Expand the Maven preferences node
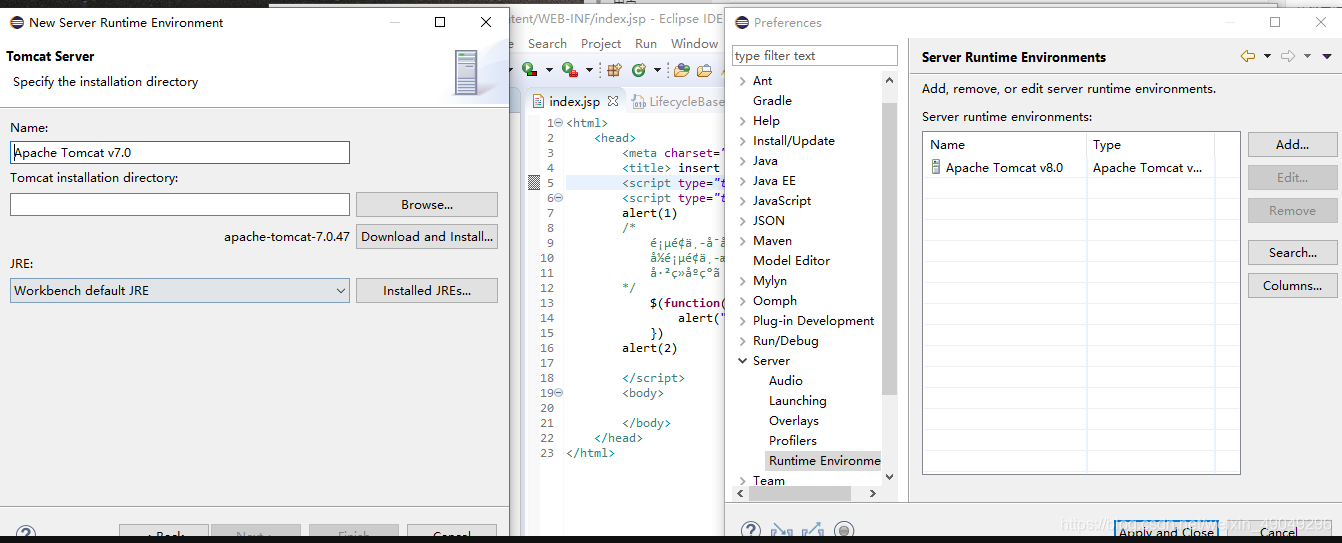Viewport: 1342px width, 543px height. point(742,241)
